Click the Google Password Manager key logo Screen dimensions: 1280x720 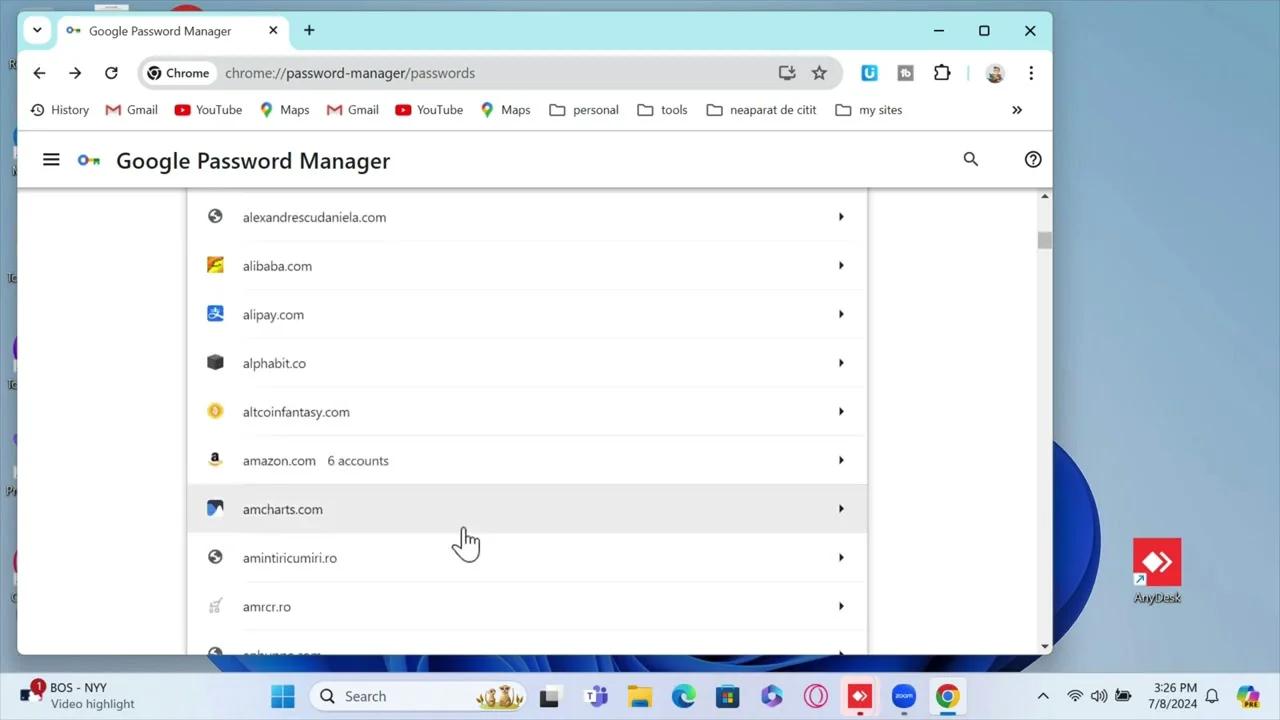tap(88, 160)
